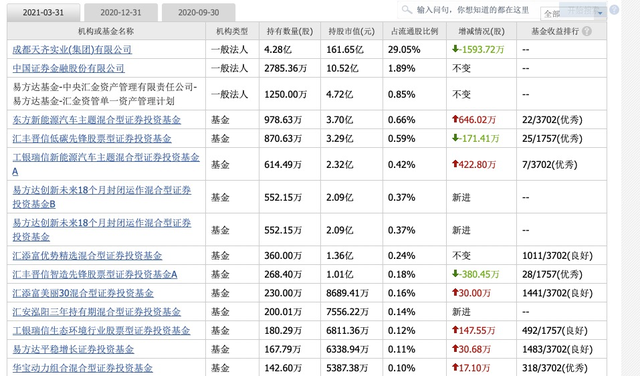Click the 机构或基金名称 column header

tap(106, 31)
